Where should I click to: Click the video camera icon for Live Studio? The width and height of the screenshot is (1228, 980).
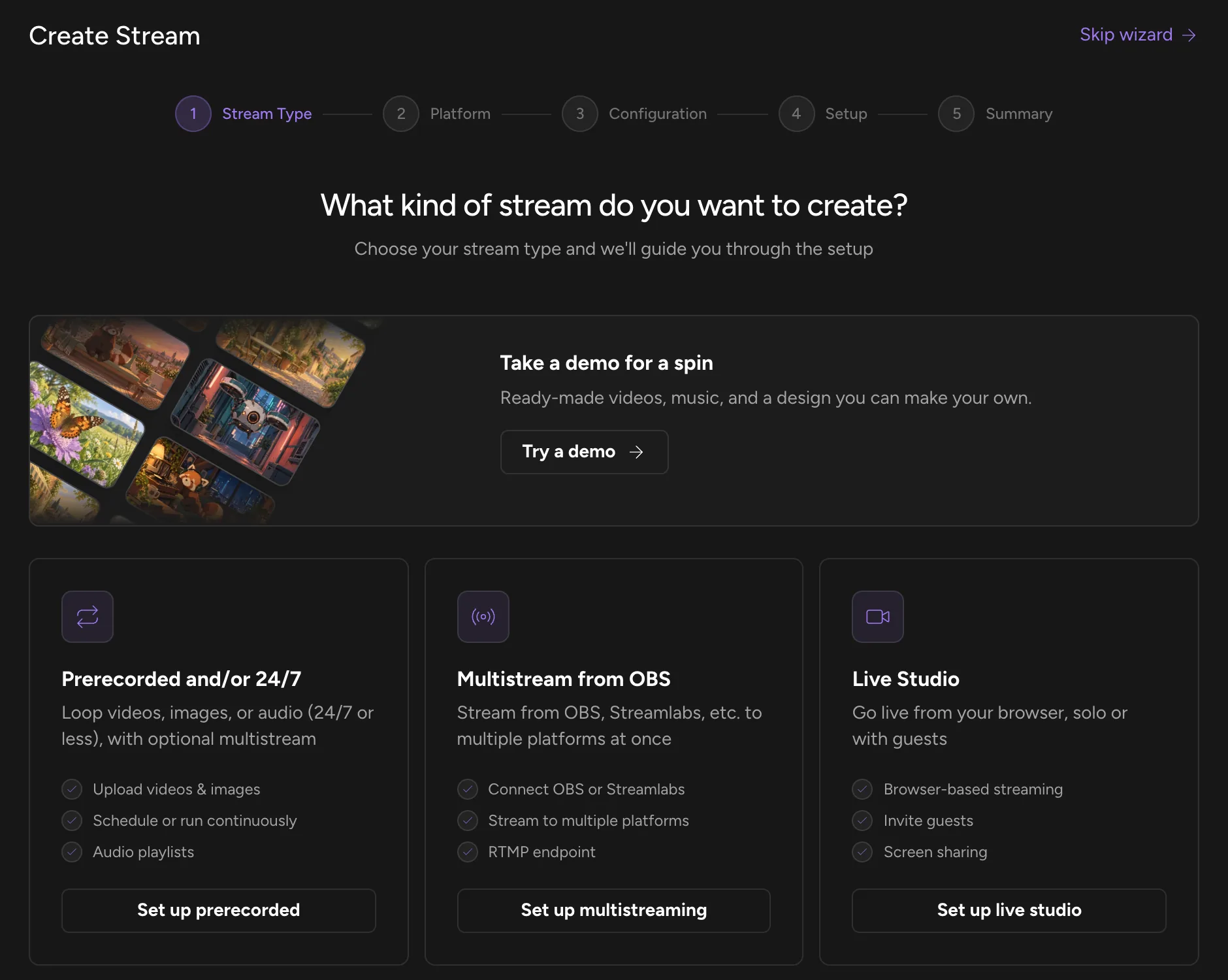pyautogui.click(x=878, y=617)
